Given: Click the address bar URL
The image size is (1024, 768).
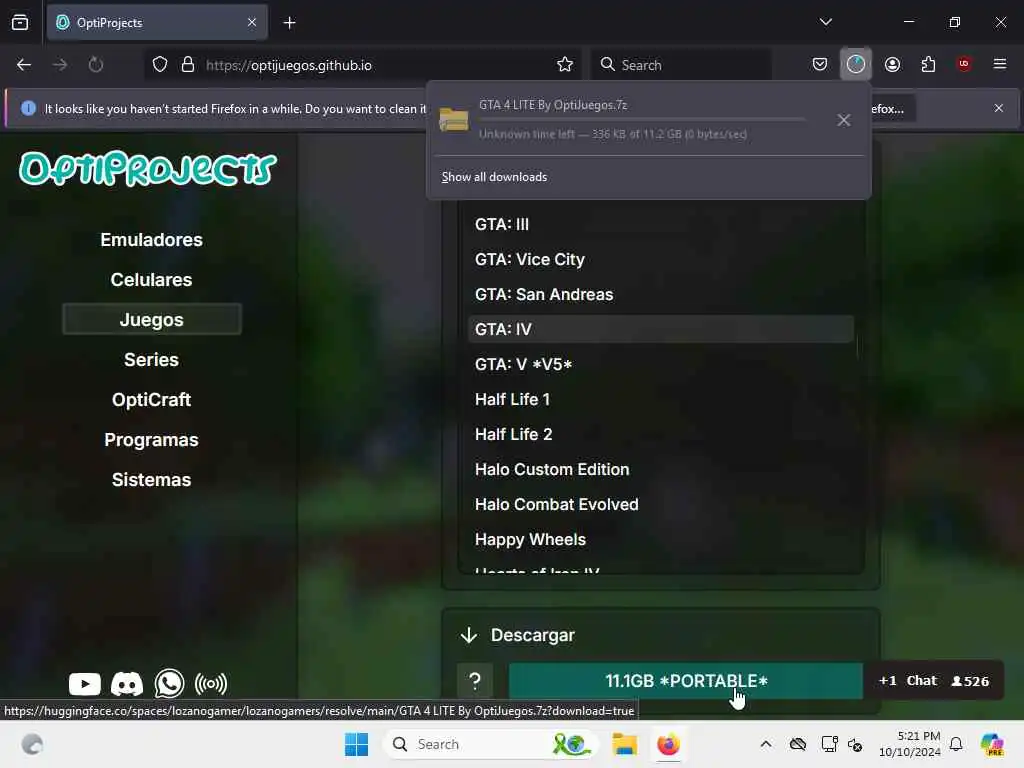Looking at the screenshot, I should [289, 65].
